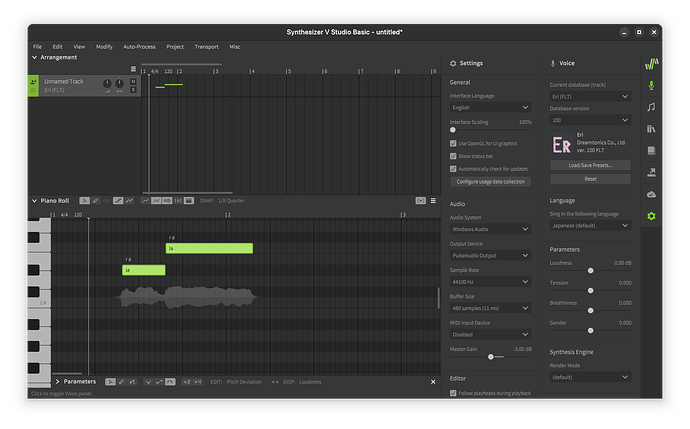Screen dimensions: 690x429
Task: Toggle Automatically check for updates checkbox
Action: 453,169
